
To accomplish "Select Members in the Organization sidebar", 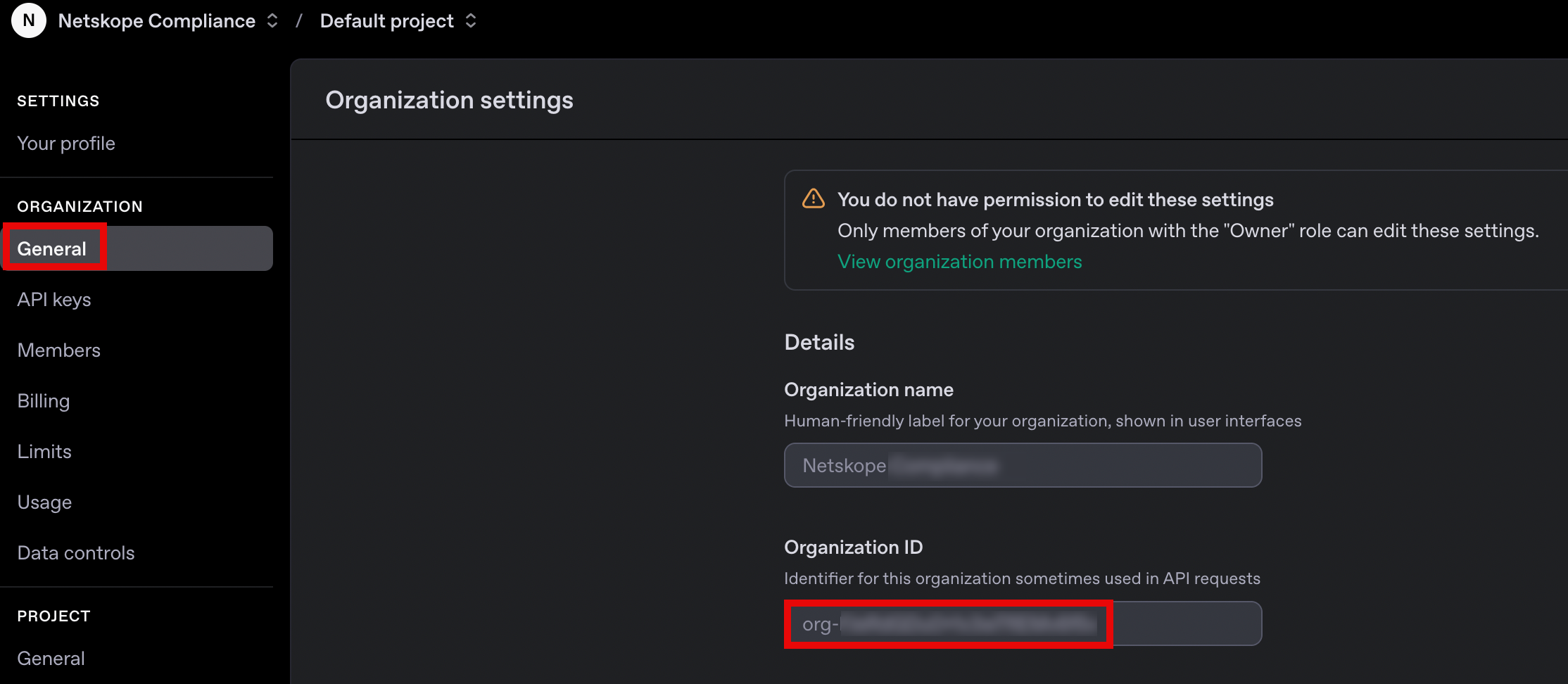I will point(58,350).
